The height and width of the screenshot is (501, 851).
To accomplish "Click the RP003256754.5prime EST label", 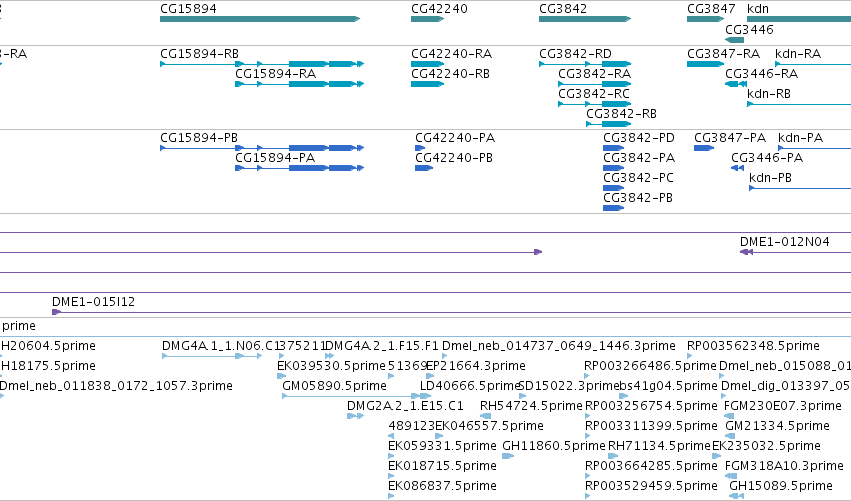I will pyautogui.click(x=651, y=406).
